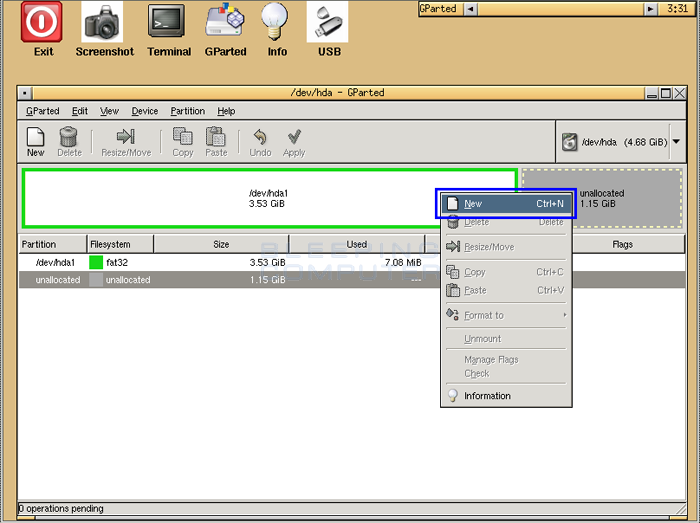Open the USB desktop icon
The image size is (700, 523).
[x=329, y=29]
